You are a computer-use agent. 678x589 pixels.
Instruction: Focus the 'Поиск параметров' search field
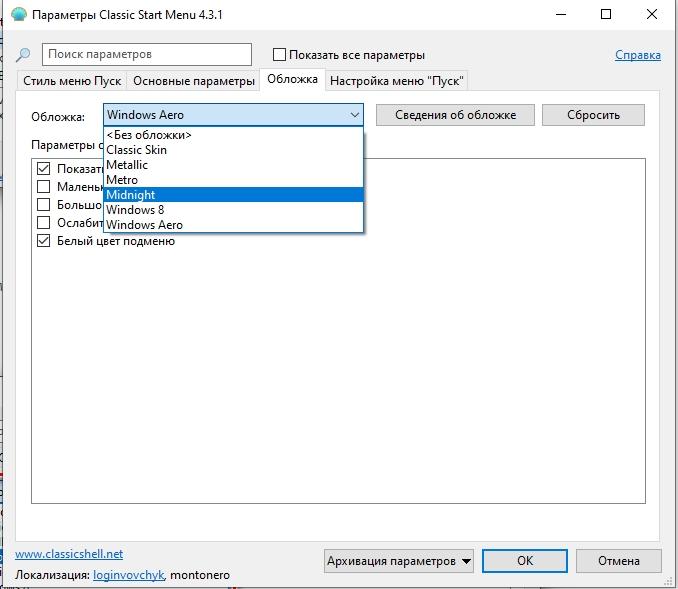147,54
